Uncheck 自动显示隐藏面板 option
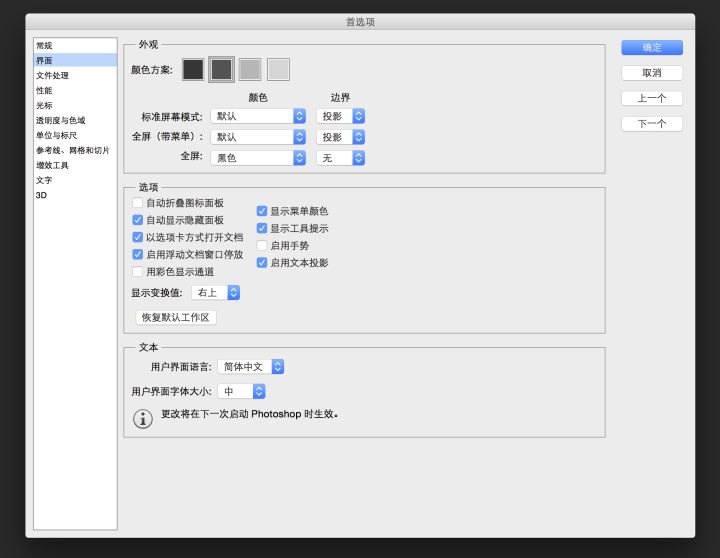The height and width of the screenshot is (558, 720). point(138,220)
